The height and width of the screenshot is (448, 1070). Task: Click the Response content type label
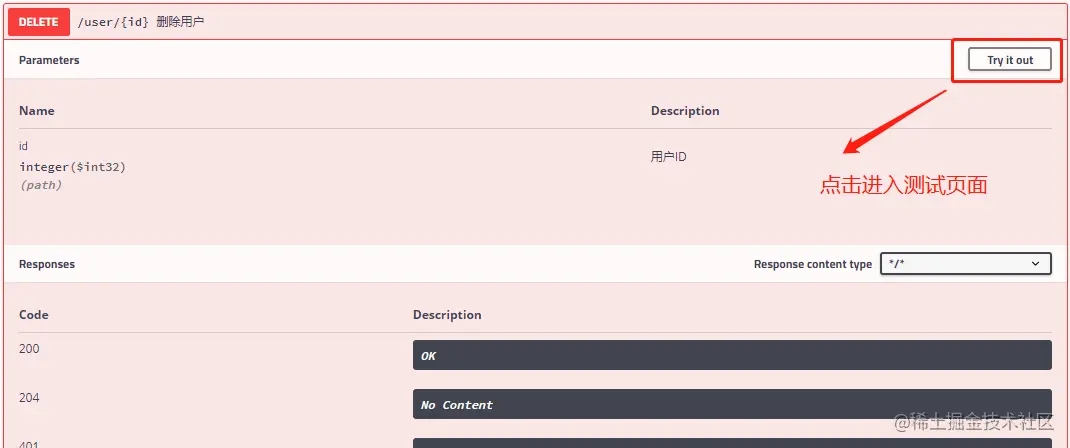(x=813, y=264)
